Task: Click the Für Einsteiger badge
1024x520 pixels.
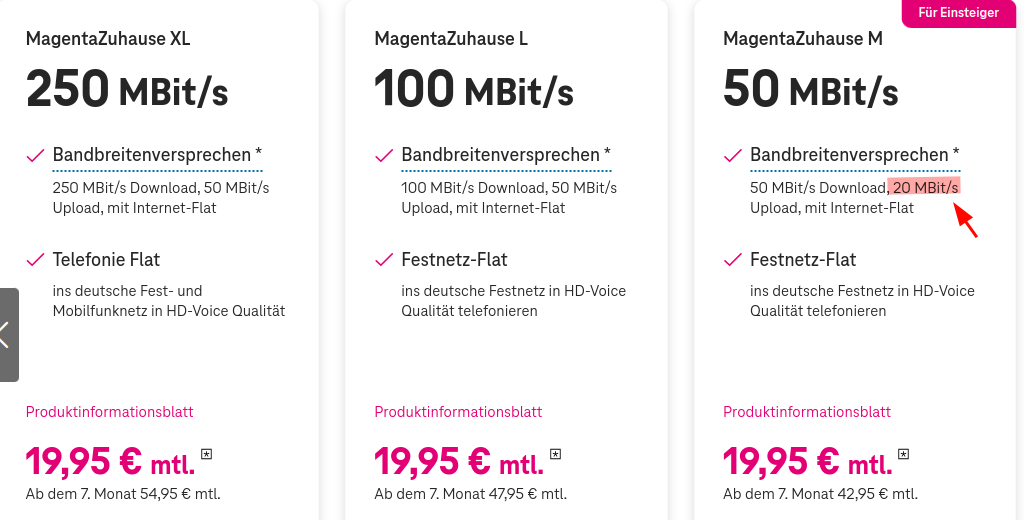Action: click(959, 12)
